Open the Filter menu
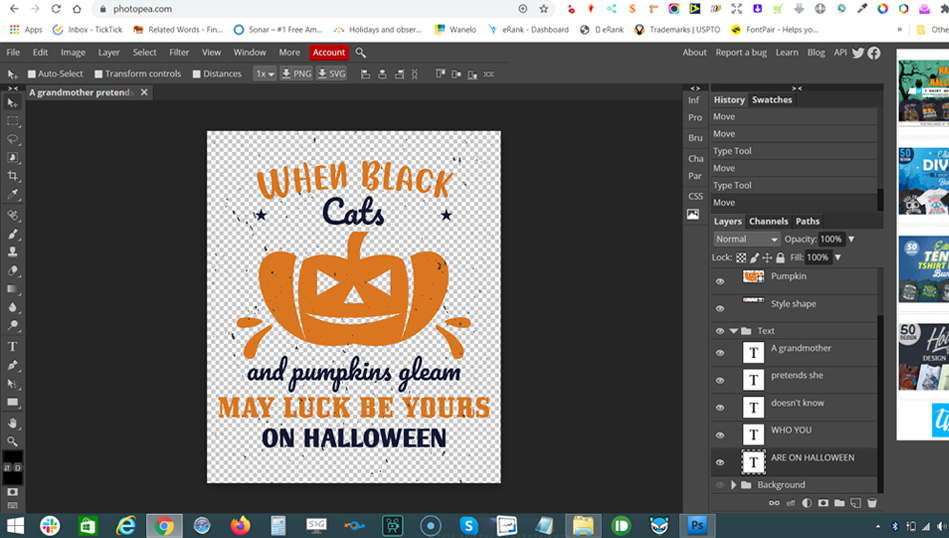Screen dimensions: 949x538 [x=179, y=52]
